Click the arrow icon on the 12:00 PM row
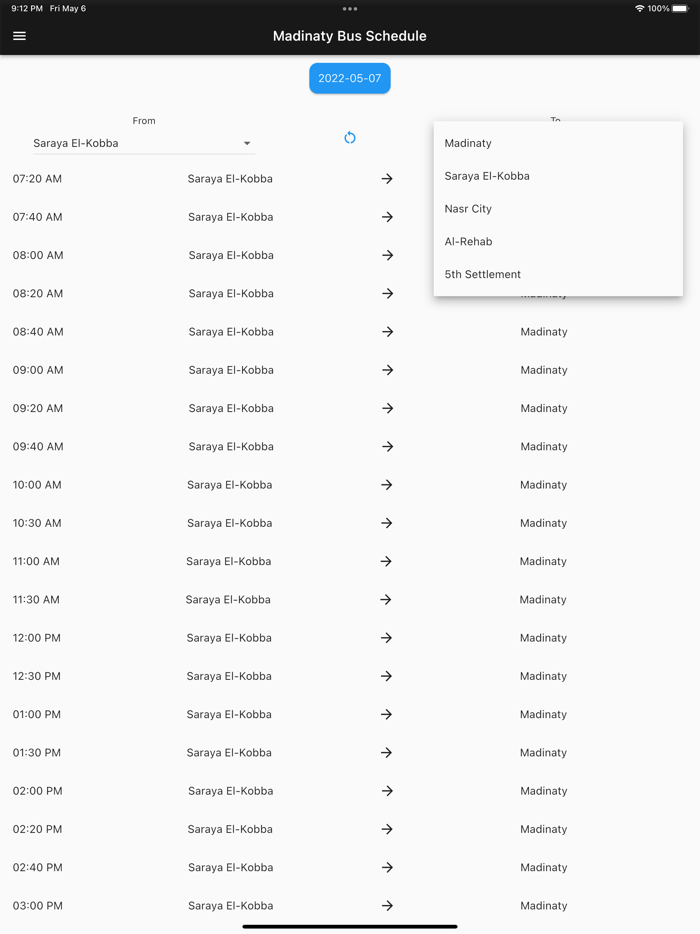This screenshot has width=700, height=934. click(x=387, y=638)
